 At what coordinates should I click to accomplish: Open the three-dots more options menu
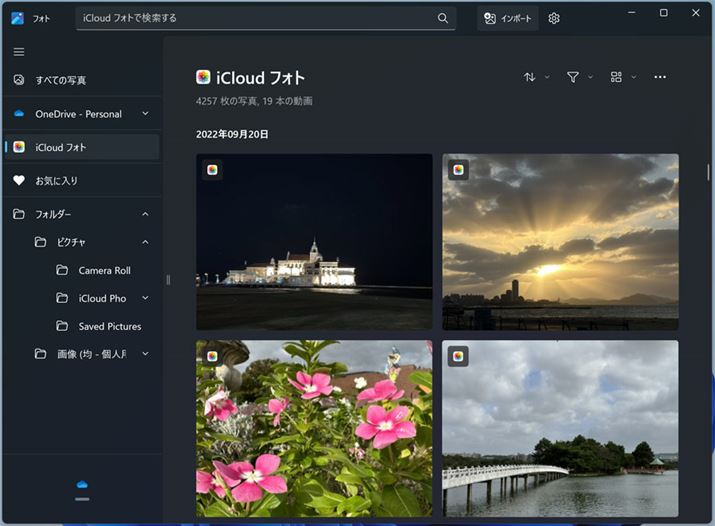(x=660, y=77)
